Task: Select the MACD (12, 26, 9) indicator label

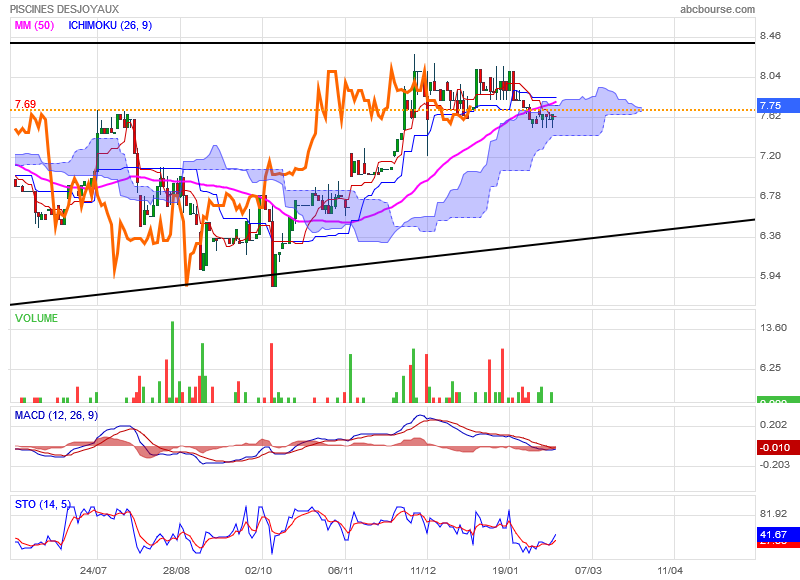Action: pyautogui.click(x=56, y=415)
